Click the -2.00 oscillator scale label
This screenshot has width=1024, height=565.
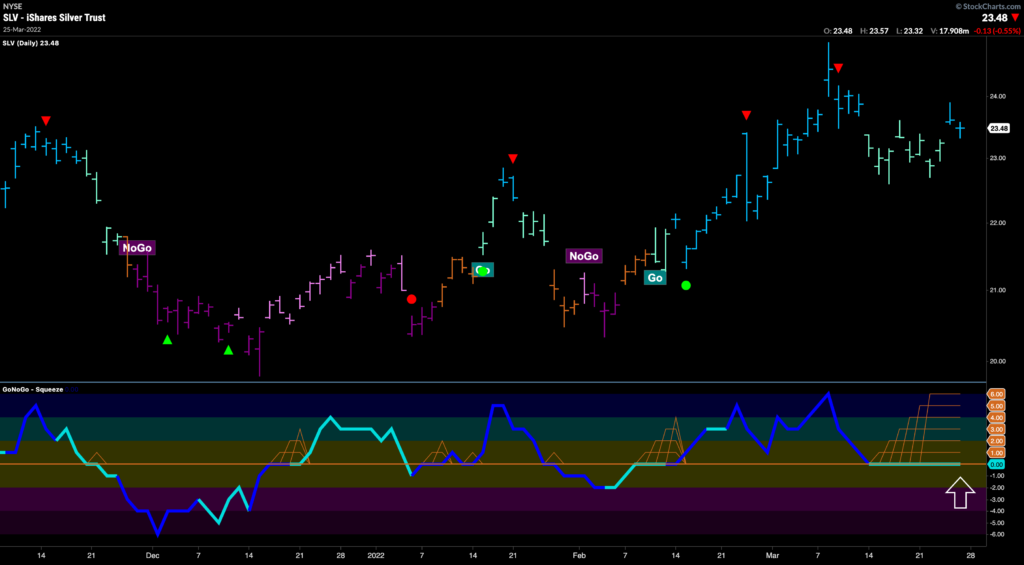pyautogui.click(x=997, y=488)
